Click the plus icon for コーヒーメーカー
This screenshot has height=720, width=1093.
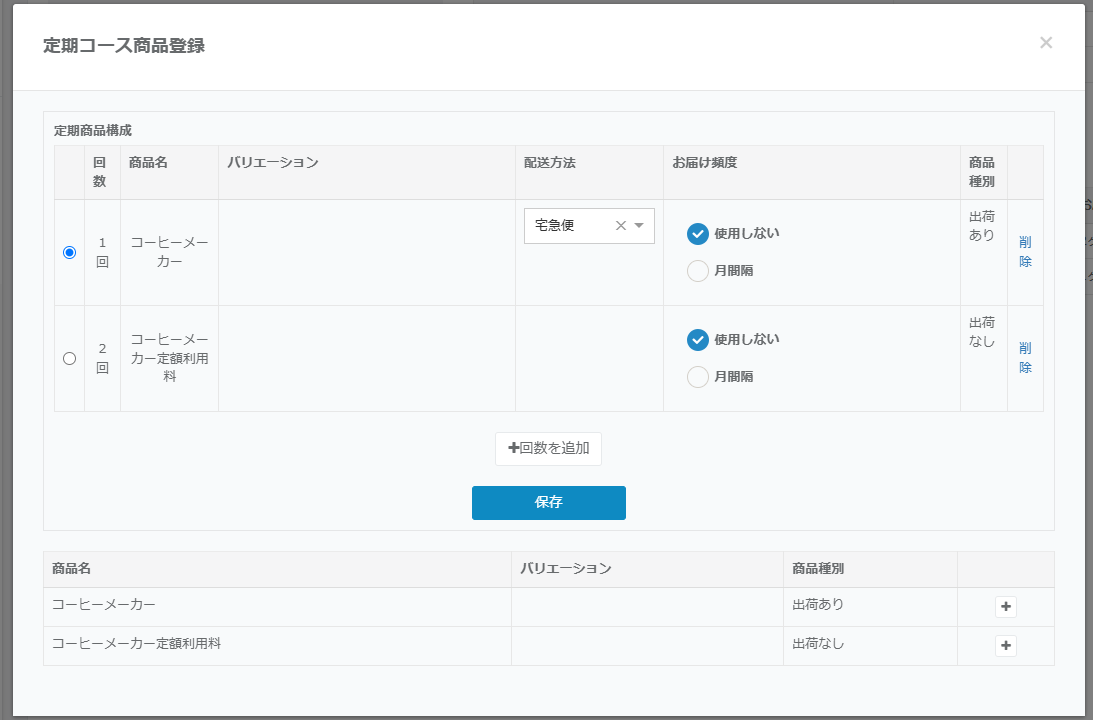coord(1006,607)
